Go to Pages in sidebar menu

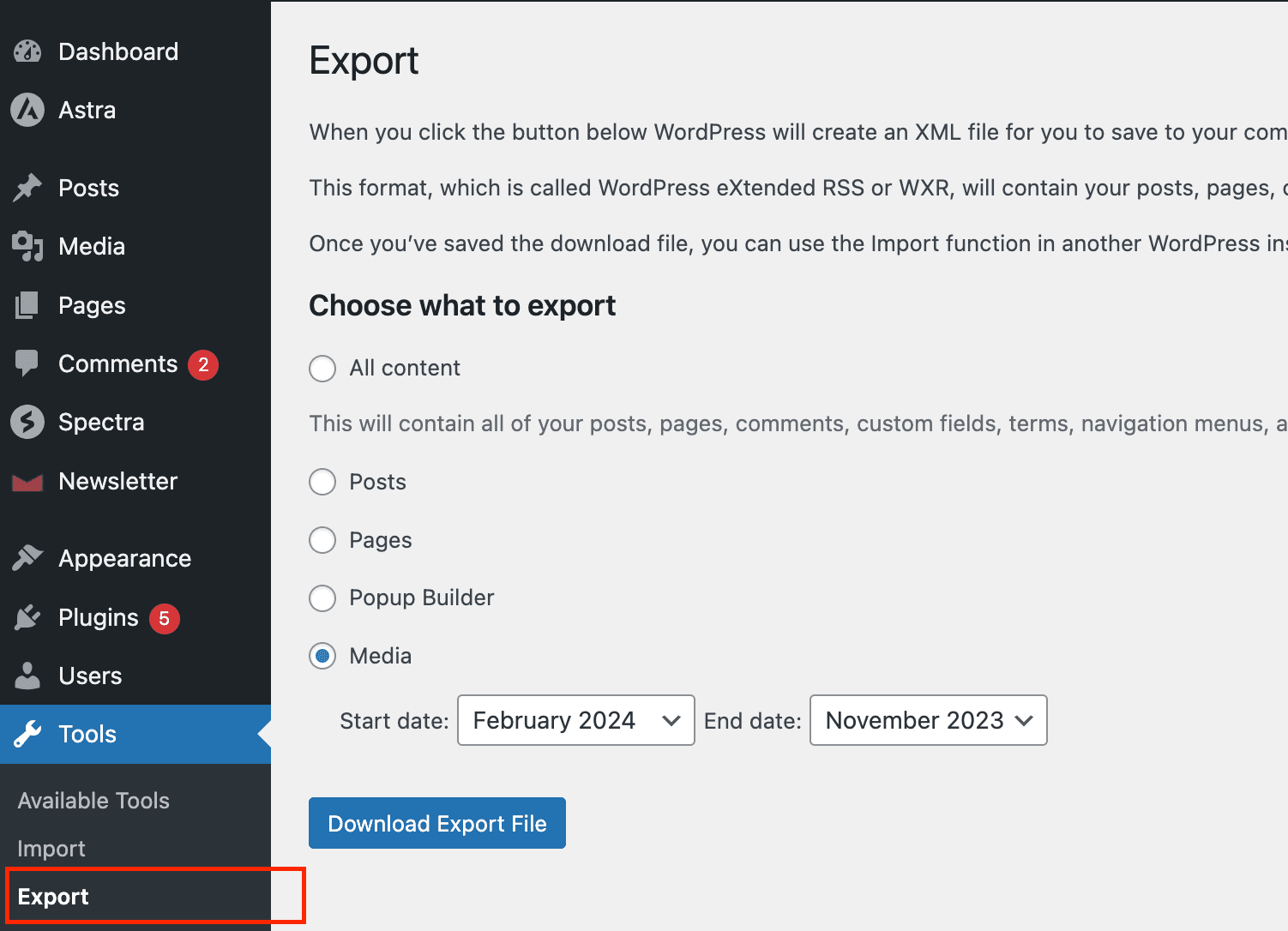(x=135, y=305)
